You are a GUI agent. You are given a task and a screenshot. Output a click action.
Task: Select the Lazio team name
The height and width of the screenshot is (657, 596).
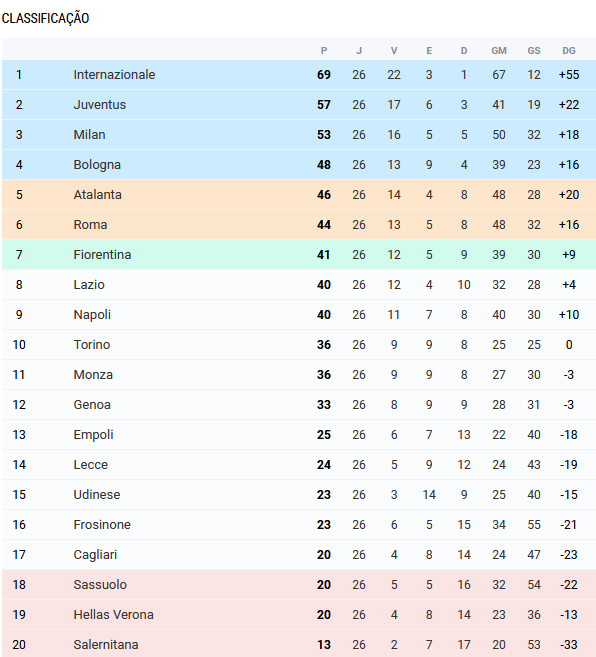[89, 285]
